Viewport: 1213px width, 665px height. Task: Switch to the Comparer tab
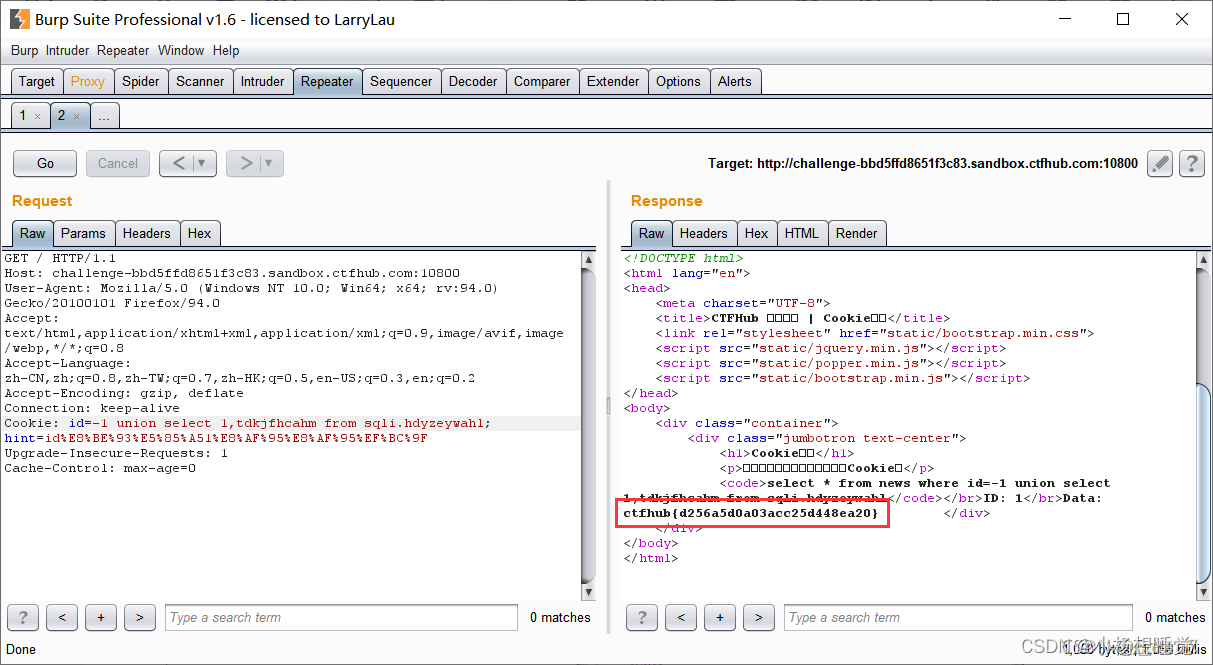(x=542, y=82)
